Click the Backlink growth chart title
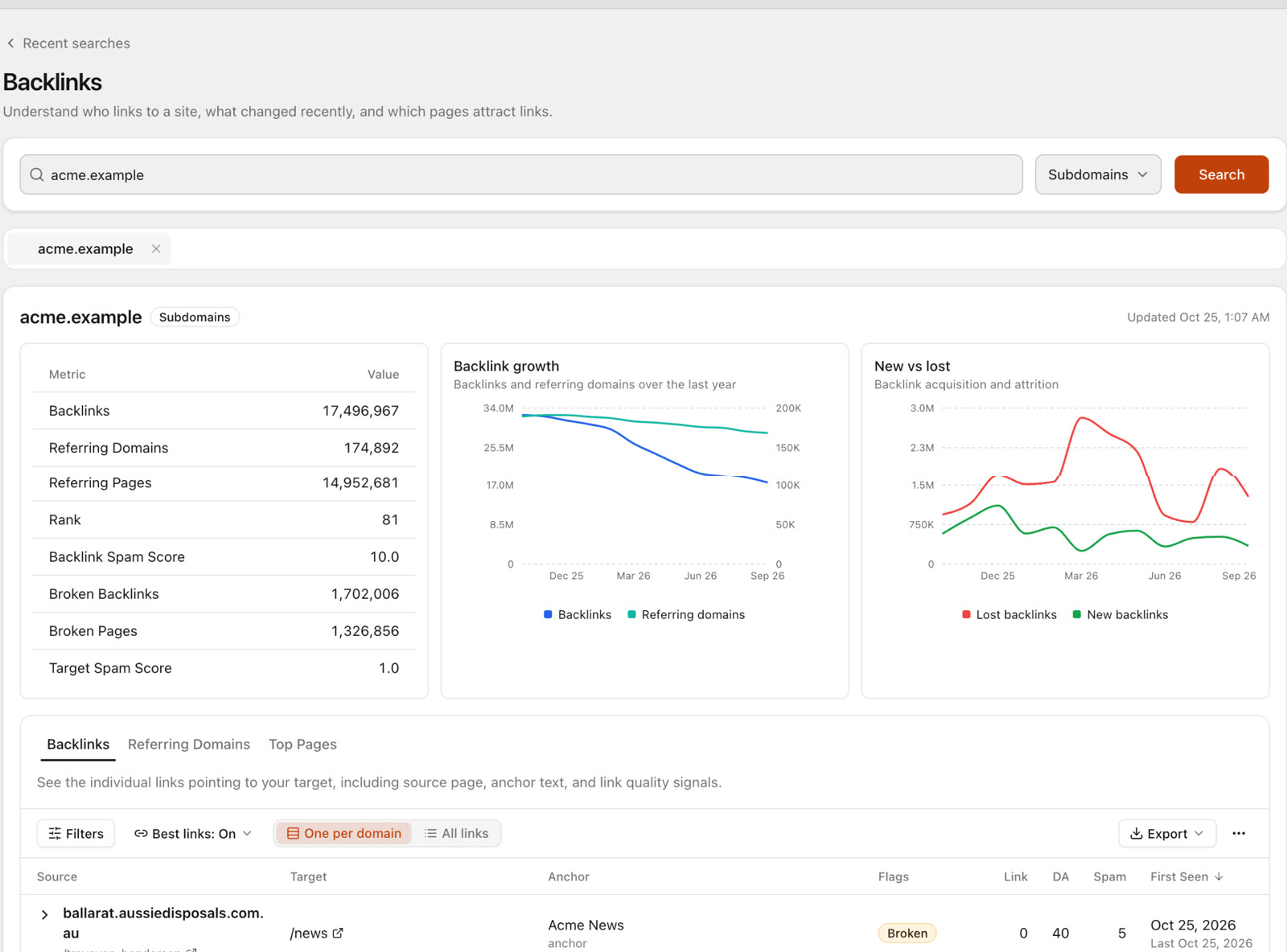This screenshot has width=1287, height=952. point(506,367)
